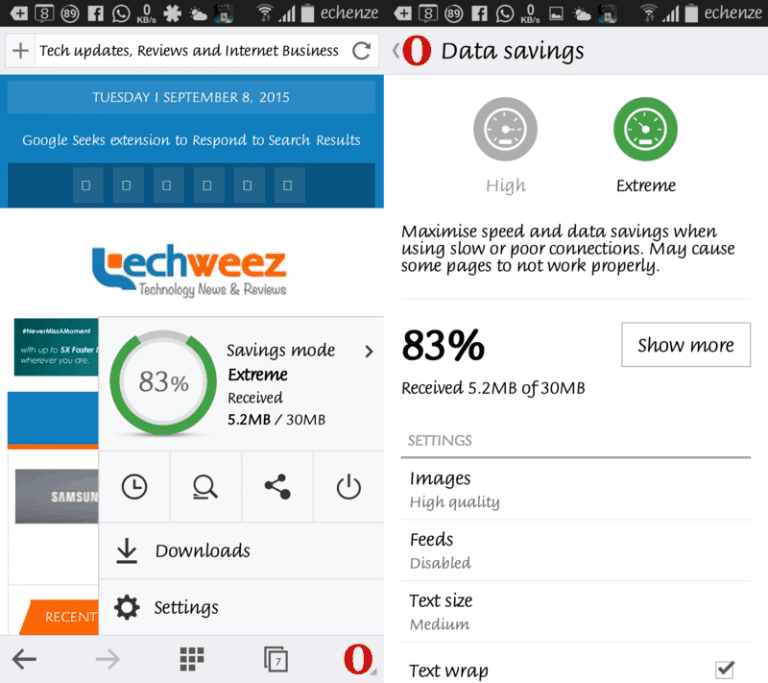Viewport: 768px width, 683px height.
Task: Tap the find-in-page magnifier icon
Action: pos(205,487)
